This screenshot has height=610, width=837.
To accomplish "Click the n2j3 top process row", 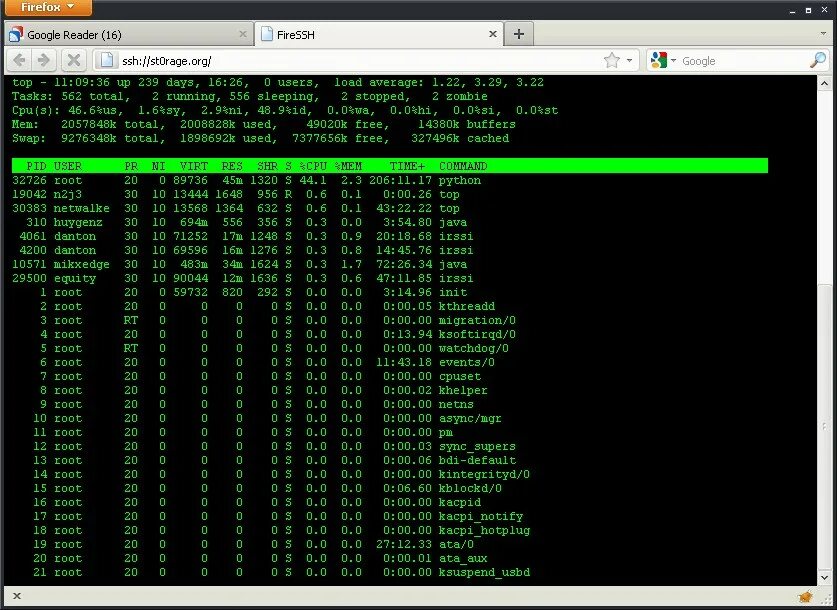I will pos(236,194).
